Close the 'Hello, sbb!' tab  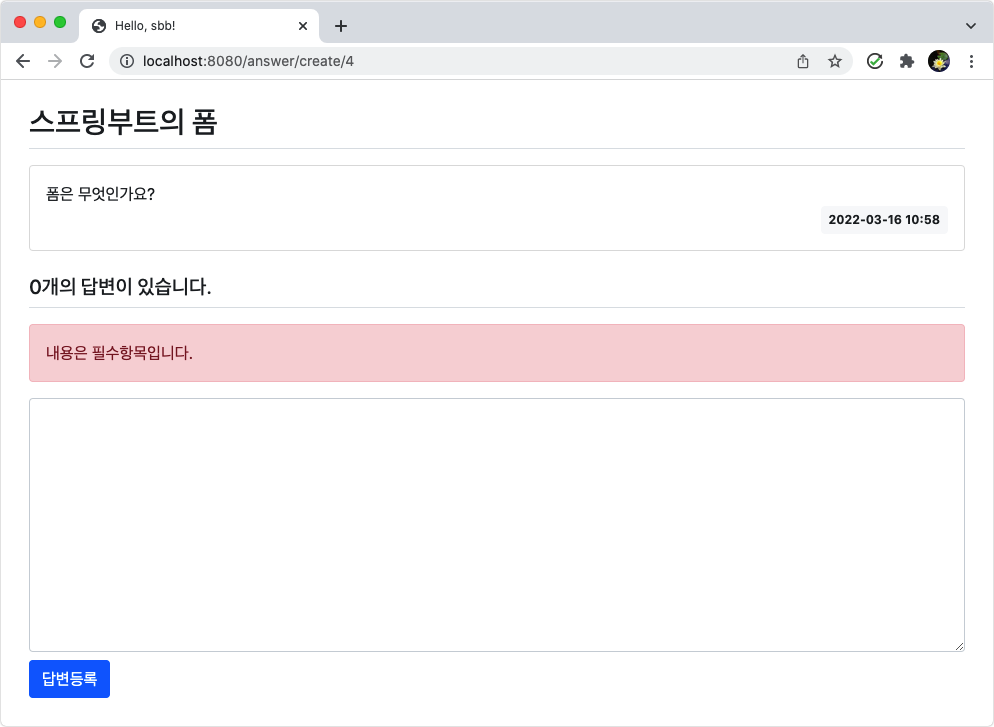click(303, 26)
